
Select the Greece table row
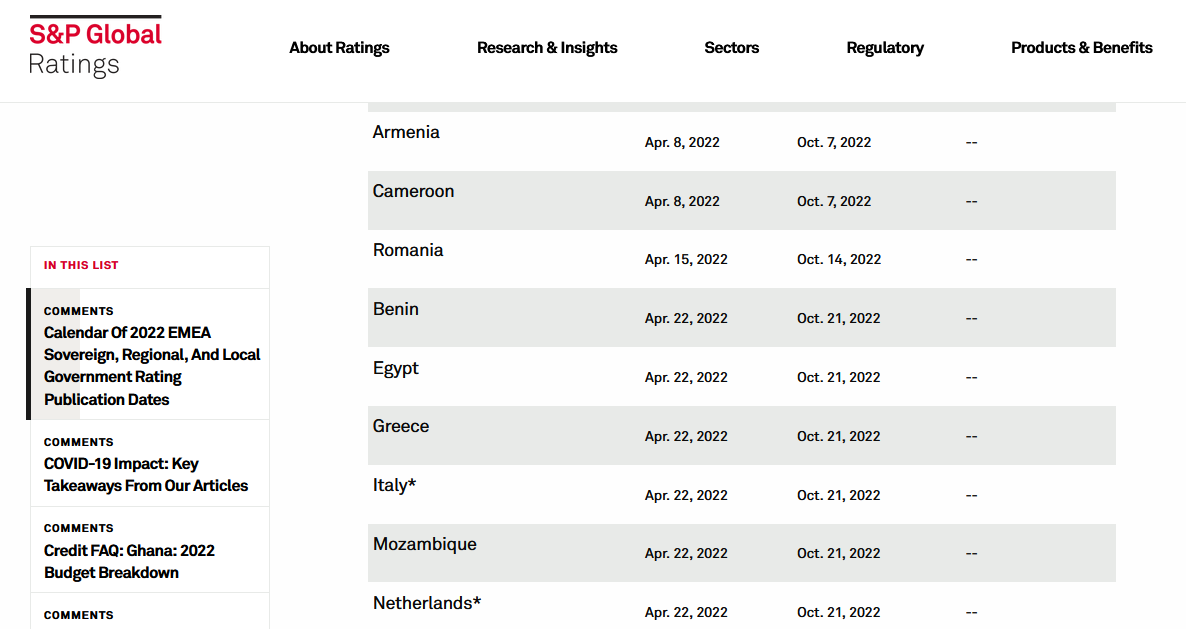pos(401,426)
